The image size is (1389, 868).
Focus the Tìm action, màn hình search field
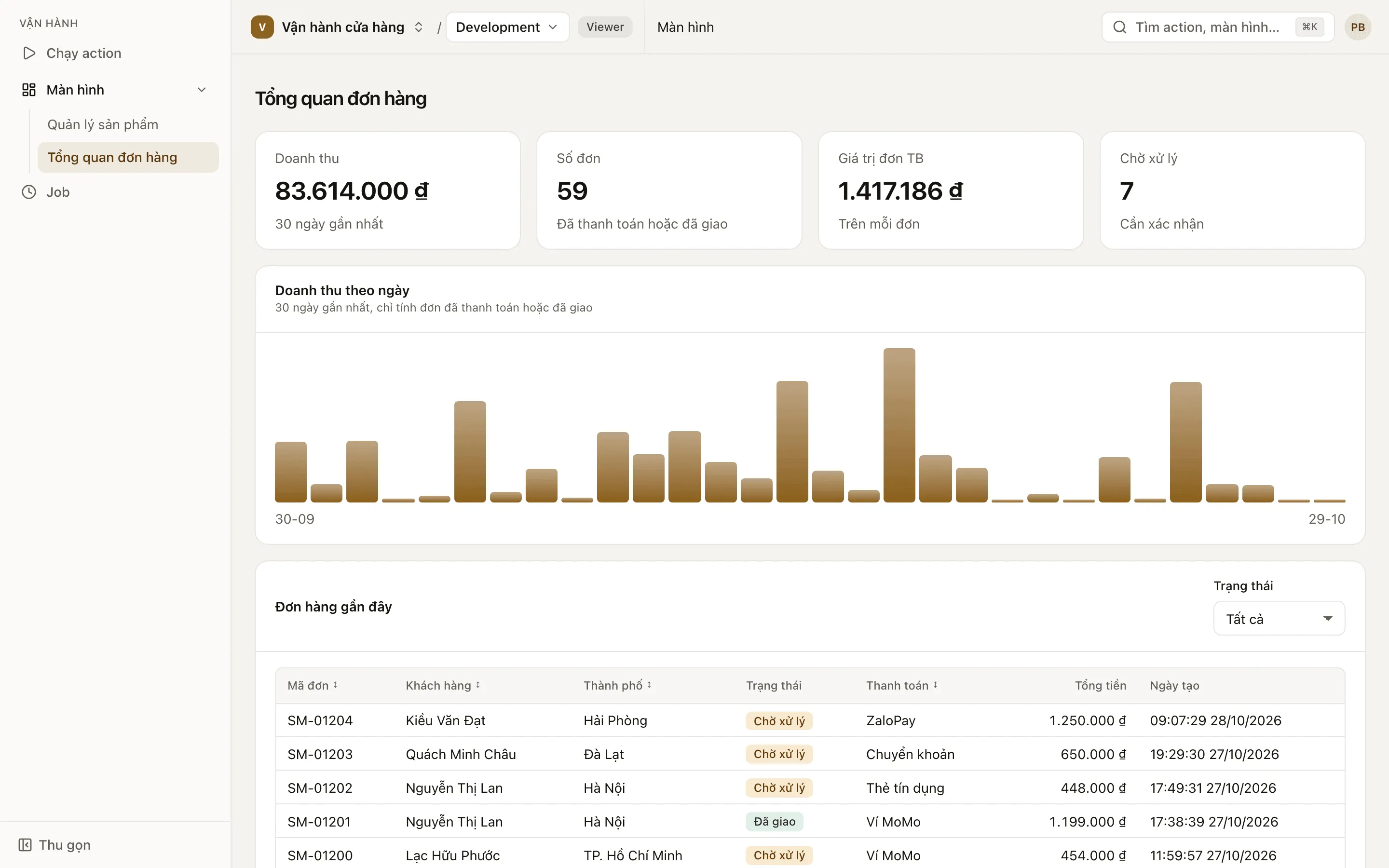pyautogui.click(x=1217, y=27)
